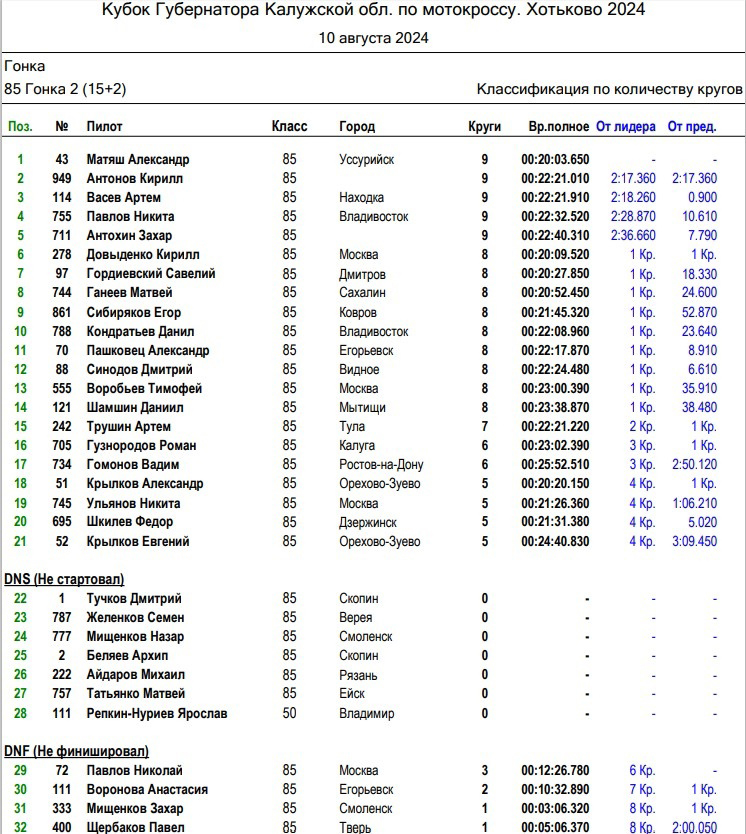This screenshot has height=834, width=746.
Task: Click the "От пред." column header
Action: click(x=692, y=127)
